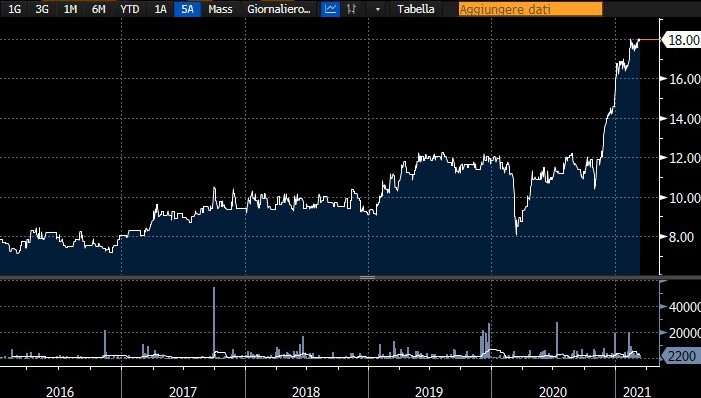Switch to the 1M range
The width and height of the screenshot is (701, 398).
coord(70,9)
